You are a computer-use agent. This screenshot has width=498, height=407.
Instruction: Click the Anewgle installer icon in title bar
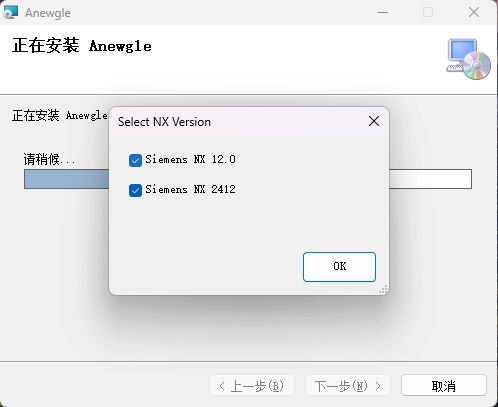[x=10, y=13]
